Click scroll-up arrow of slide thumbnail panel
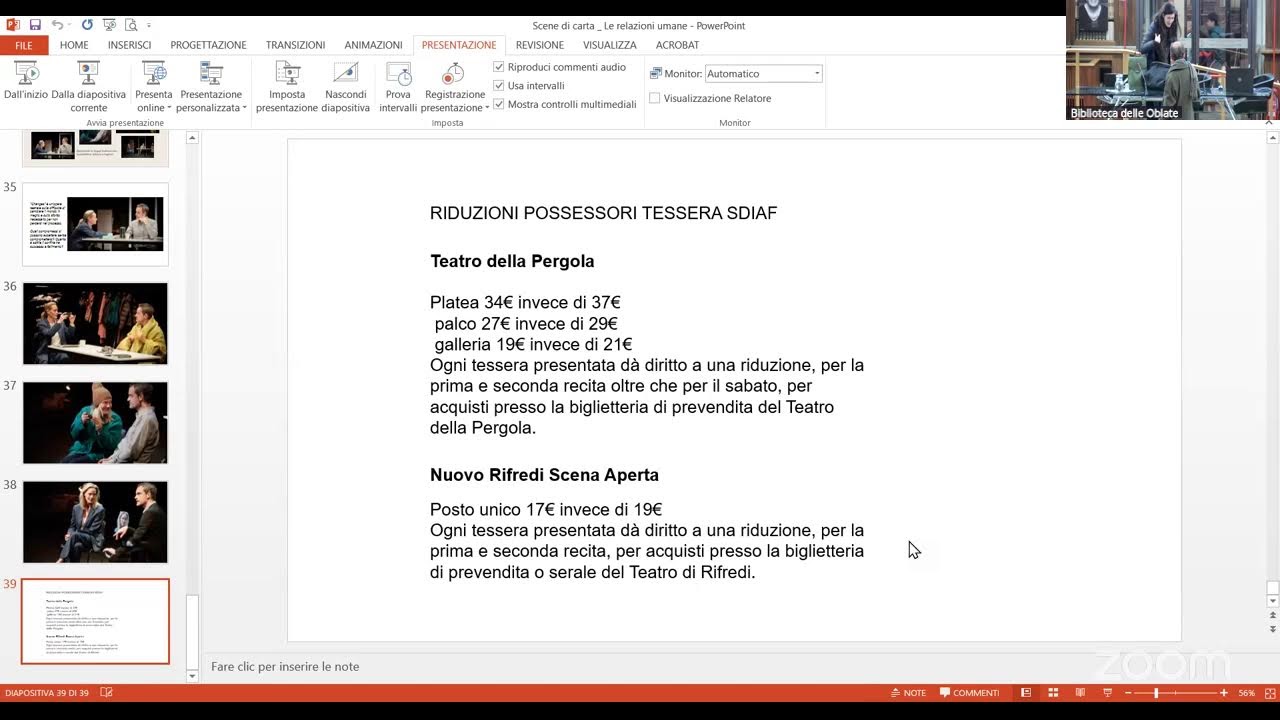The width and height of the screenshot is (1280, 720). [x=193, y=138]
